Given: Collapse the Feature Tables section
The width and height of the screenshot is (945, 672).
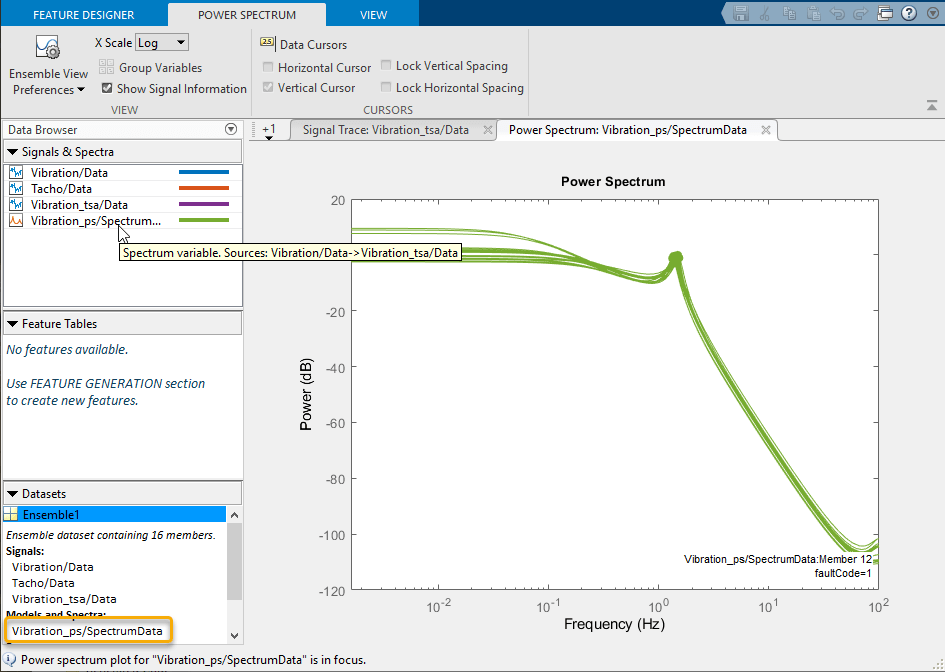Looking at the screenshot, I should 13,324.
